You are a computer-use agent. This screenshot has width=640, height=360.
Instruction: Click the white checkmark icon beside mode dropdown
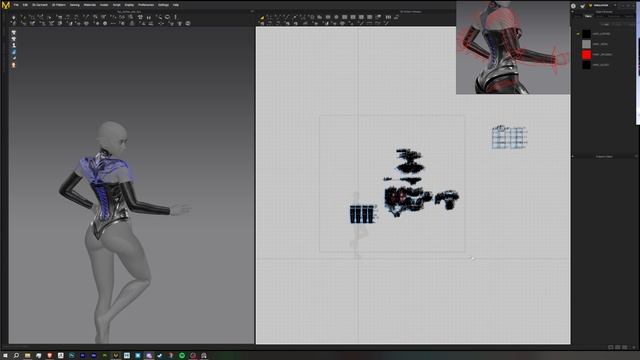coord(582,6)
